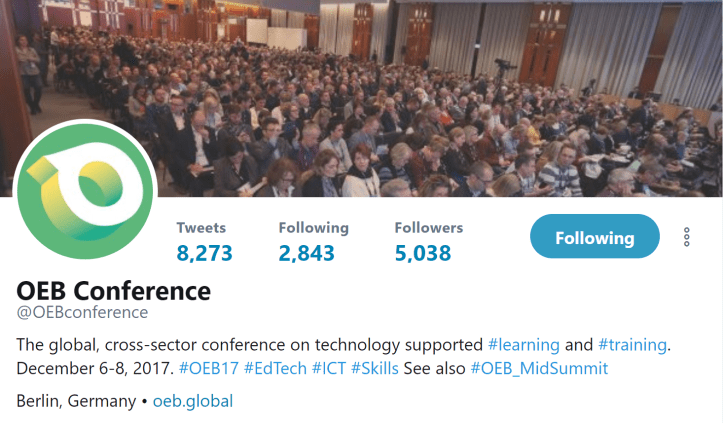Open the OEB Conference profile avatar
Image resolution: width=723 pixels, height=423 pixels.
pyautogui.click(x=85, y=191)
